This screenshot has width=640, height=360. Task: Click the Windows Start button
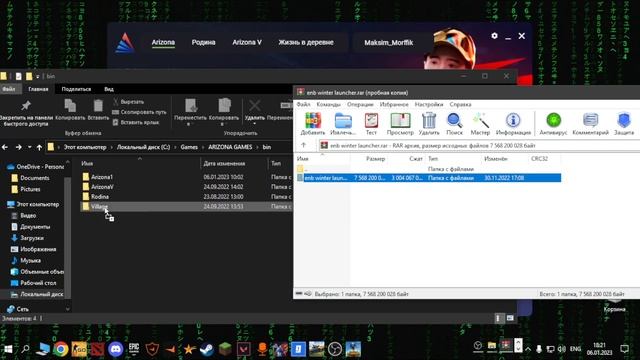tap(8, 349)
